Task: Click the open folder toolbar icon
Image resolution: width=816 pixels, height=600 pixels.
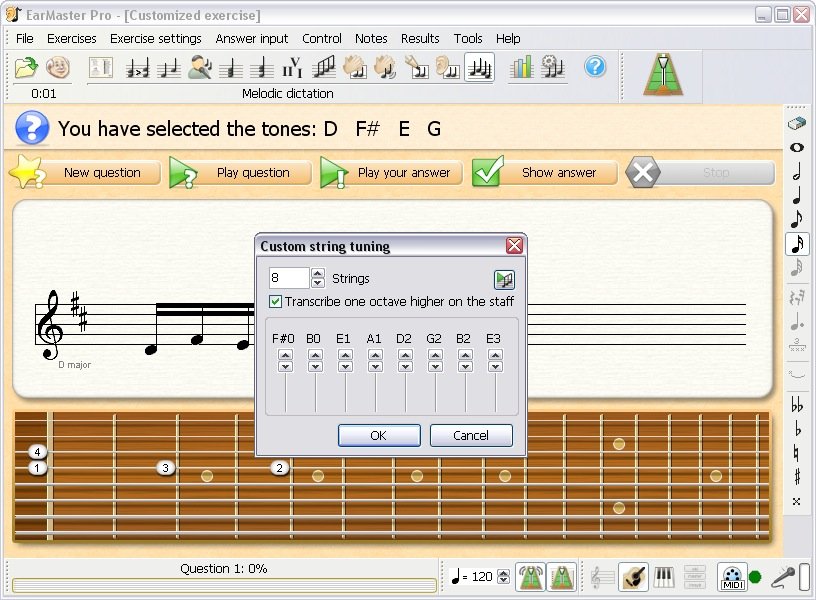Action: pyautogui.click(x=26, y=68)
